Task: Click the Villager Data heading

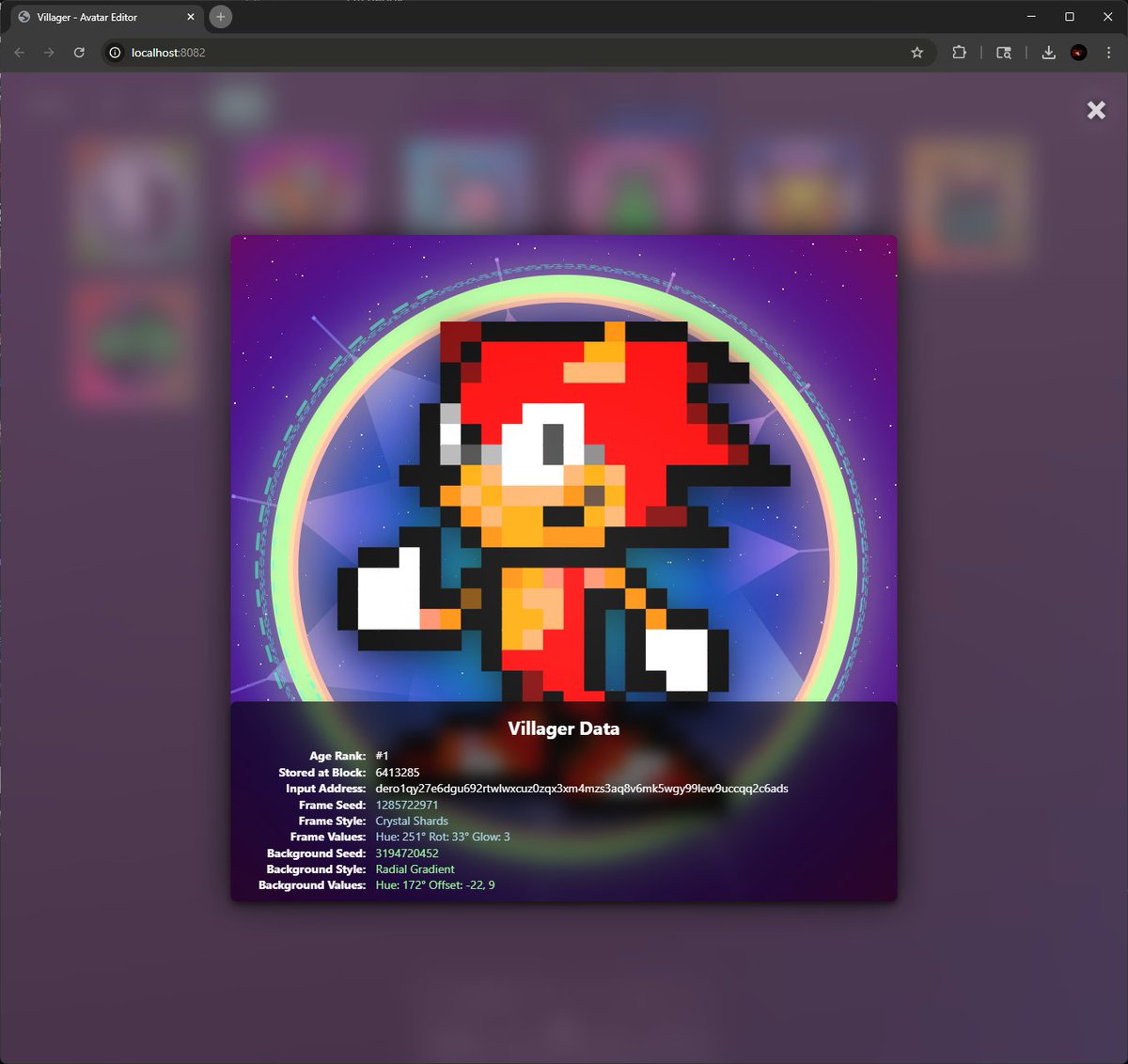Action: pos(564,728)
